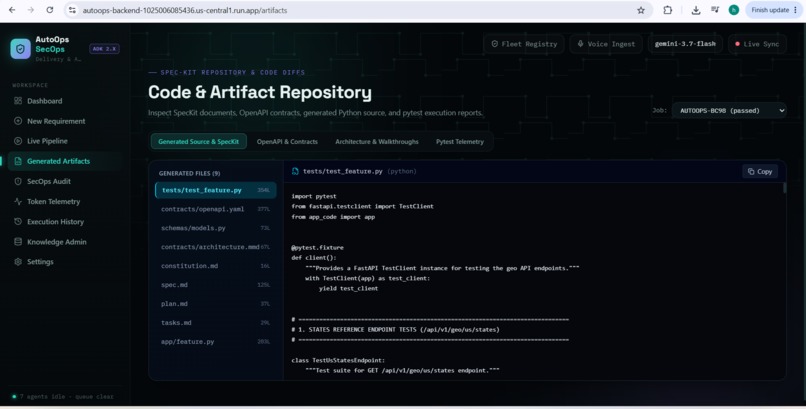Select spec.md file
The width and height of the screenshot is (806, 409).
(215, 285)
